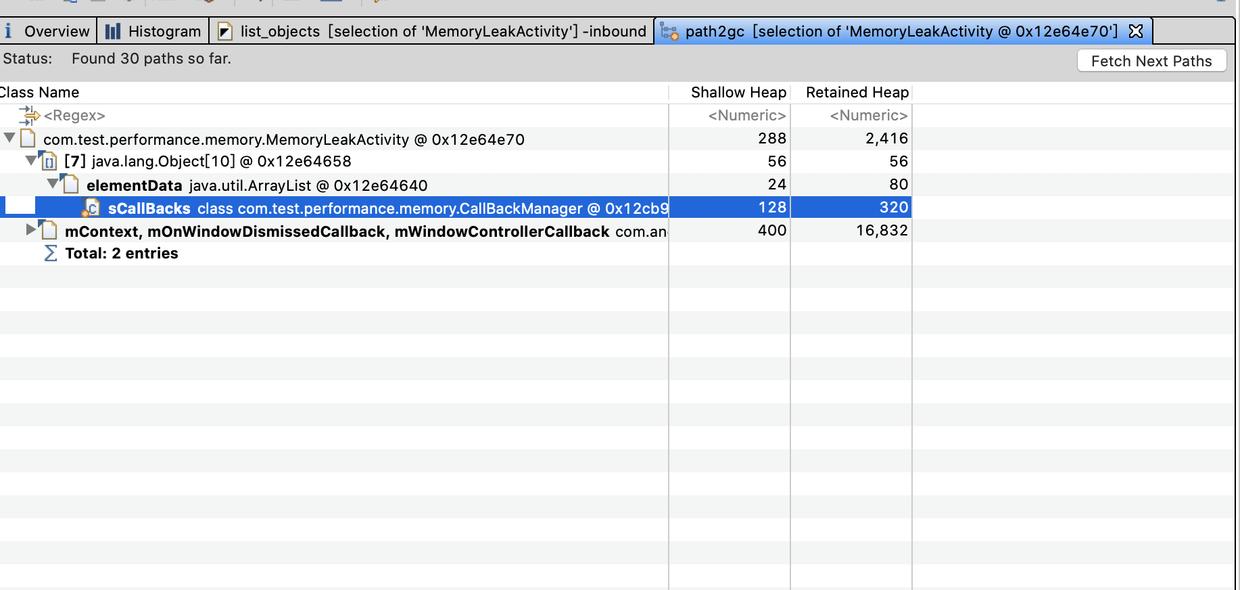
Task: Click the Numeric filter under Retained Heap
Action: [868, 116]
